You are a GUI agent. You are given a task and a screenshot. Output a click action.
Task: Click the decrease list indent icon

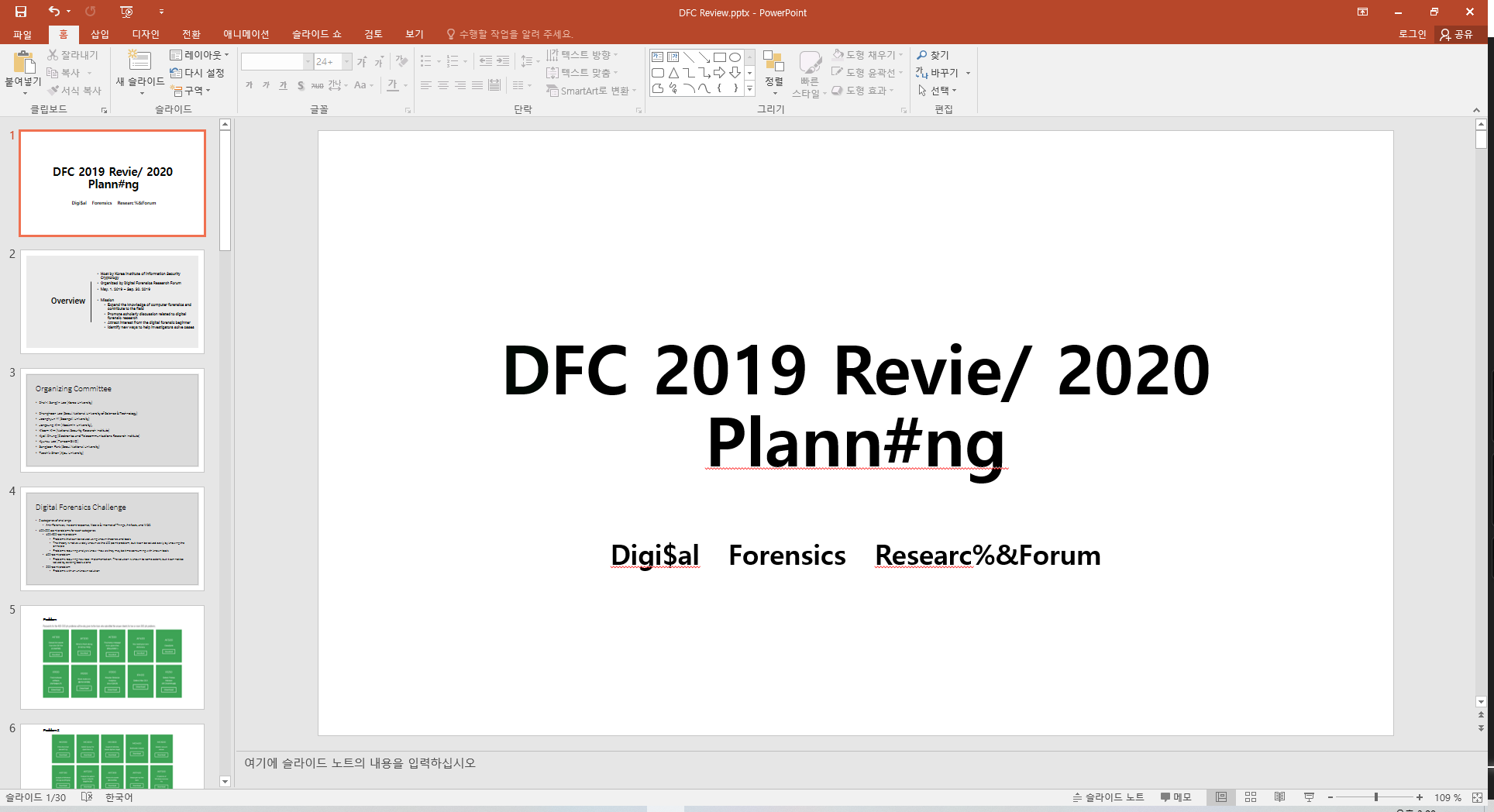click(486, 60)
